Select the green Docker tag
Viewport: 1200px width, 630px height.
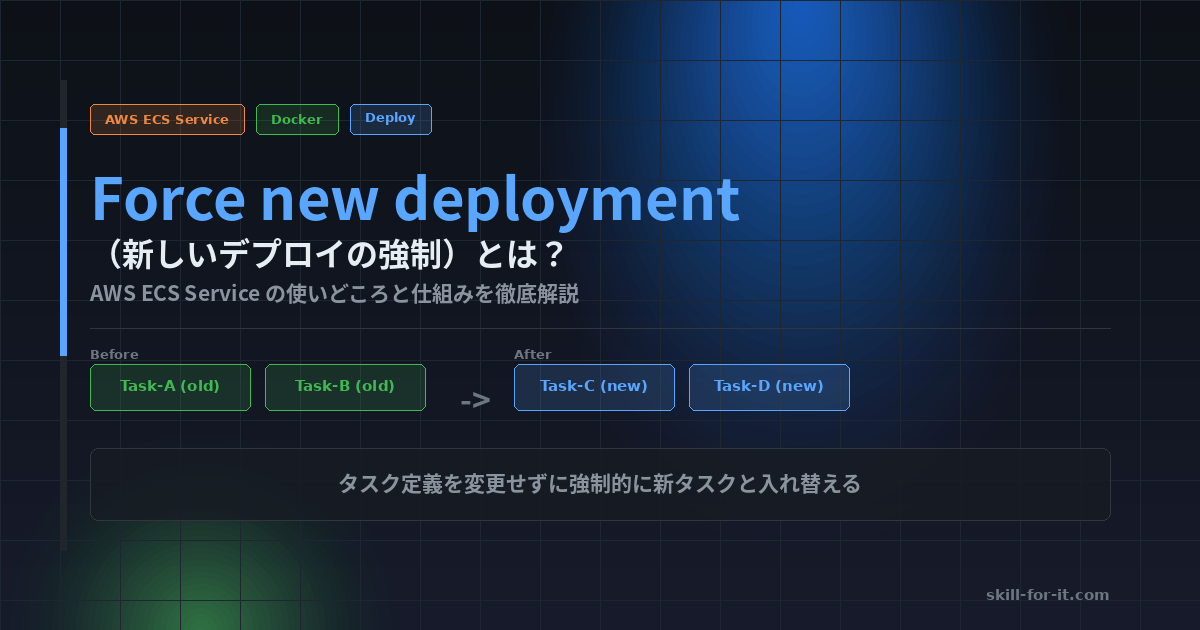pos(297,119)
